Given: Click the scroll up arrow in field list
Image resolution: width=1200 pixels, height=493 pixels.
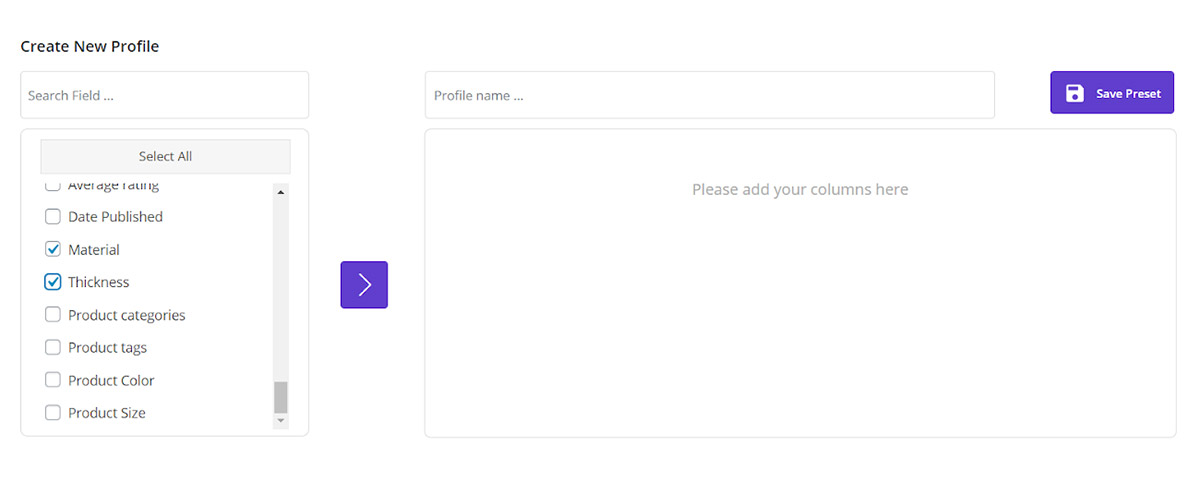Looking at the screenshot, I should point(280,192).
